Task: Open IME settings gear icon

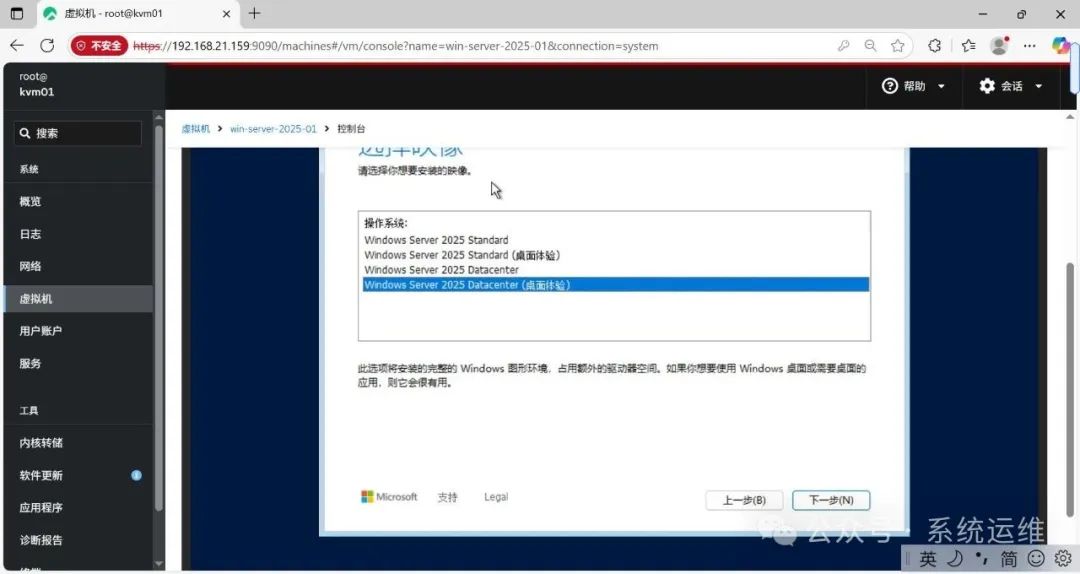Action: tap(1063, 558)
